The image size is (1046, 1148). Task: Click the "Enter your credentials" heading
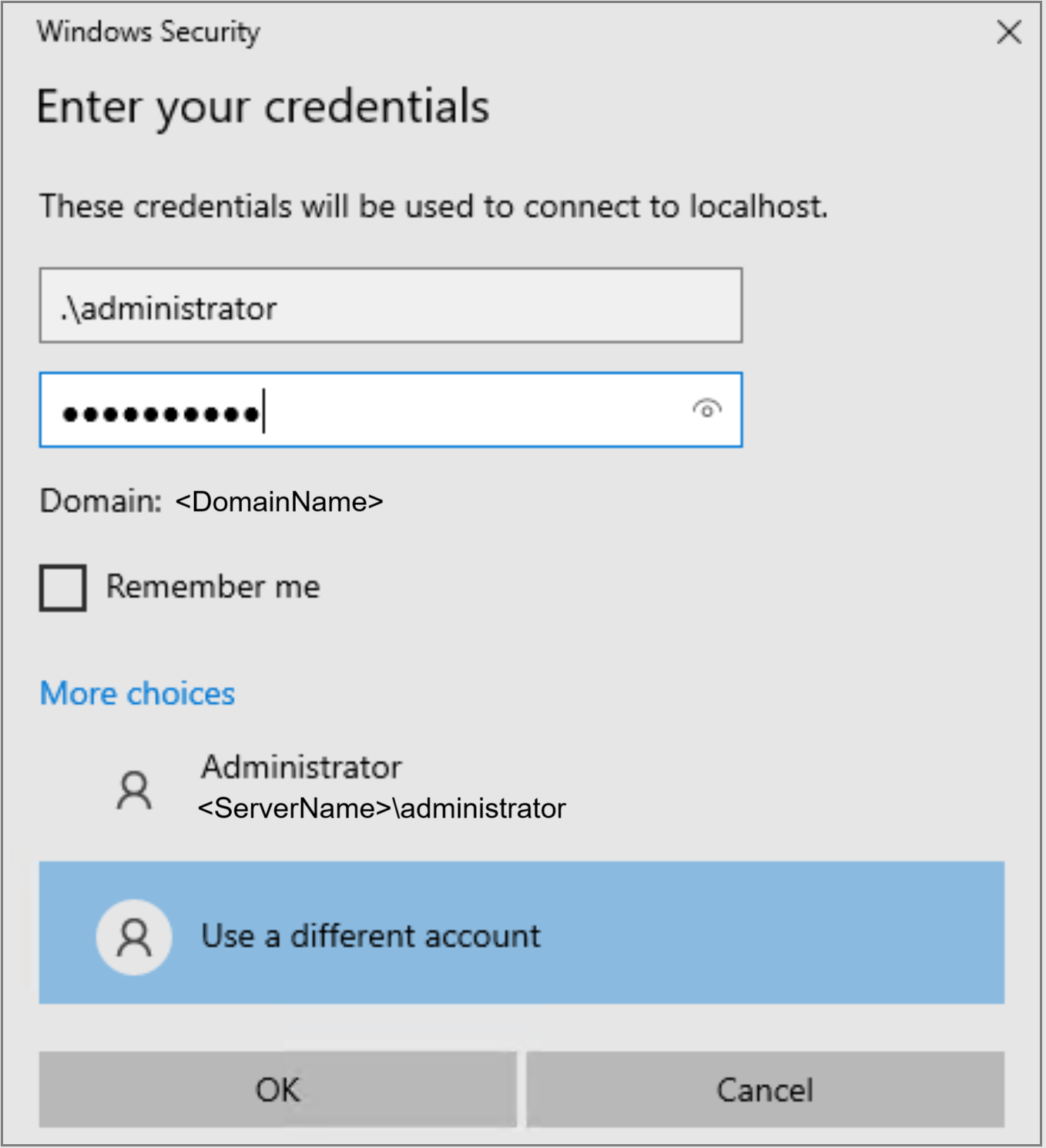263,106
